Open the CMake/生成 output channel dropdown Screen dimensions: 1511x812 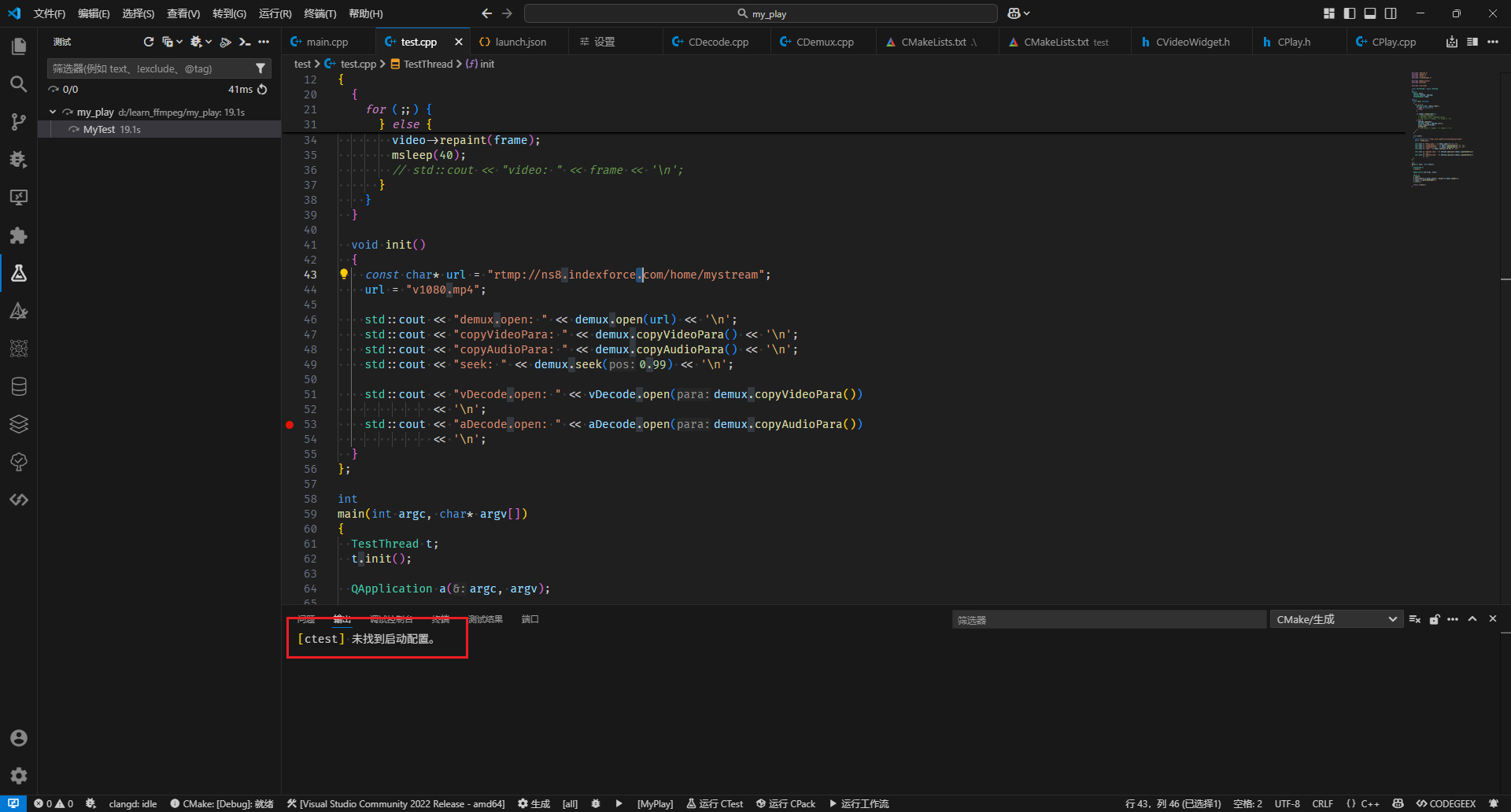(x=1336, y=619)
